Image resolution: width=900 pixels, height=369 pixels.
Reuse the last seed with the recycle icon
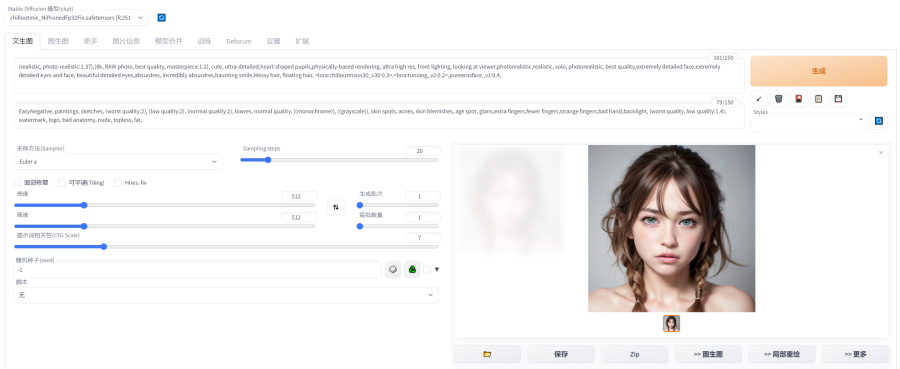tap(412, 269)
